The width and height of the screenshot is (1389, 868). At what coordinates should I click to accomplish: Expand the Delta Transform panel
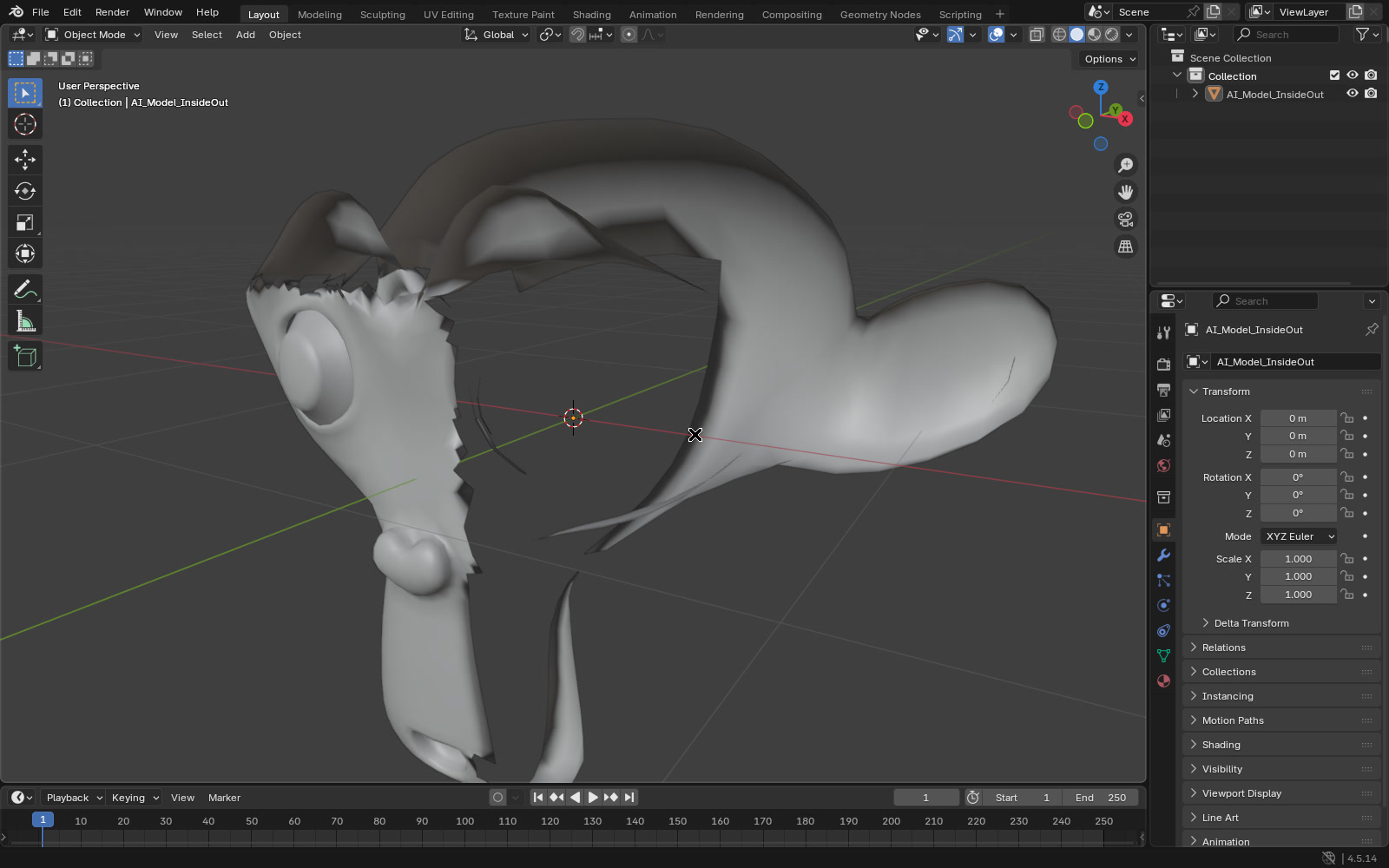(x=1251, y=623)
